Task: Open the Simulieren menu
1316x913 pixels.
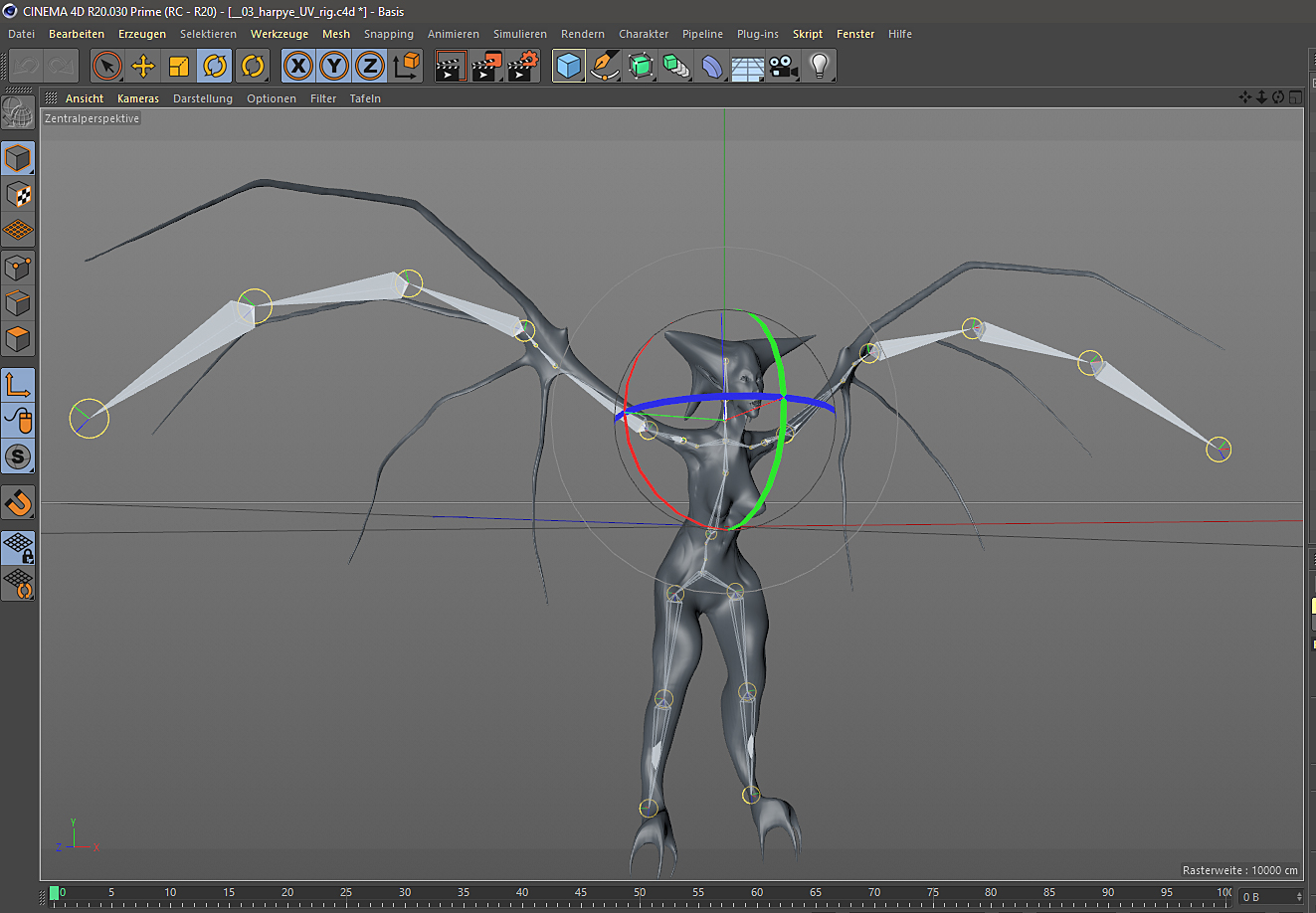Action: tap(519, 34)
